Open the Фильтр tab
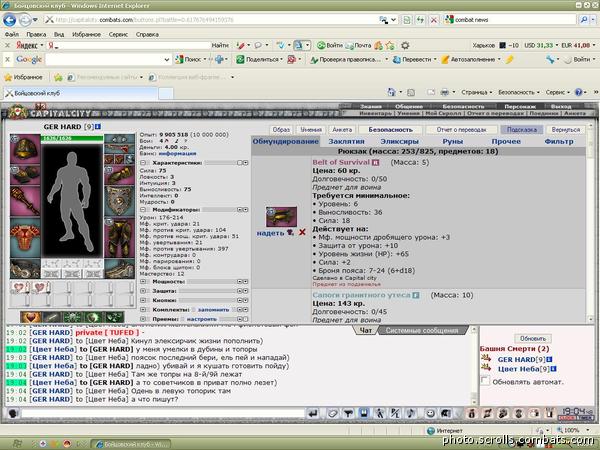The width and height of the screenshot is (600, 450). pos(559,141)
